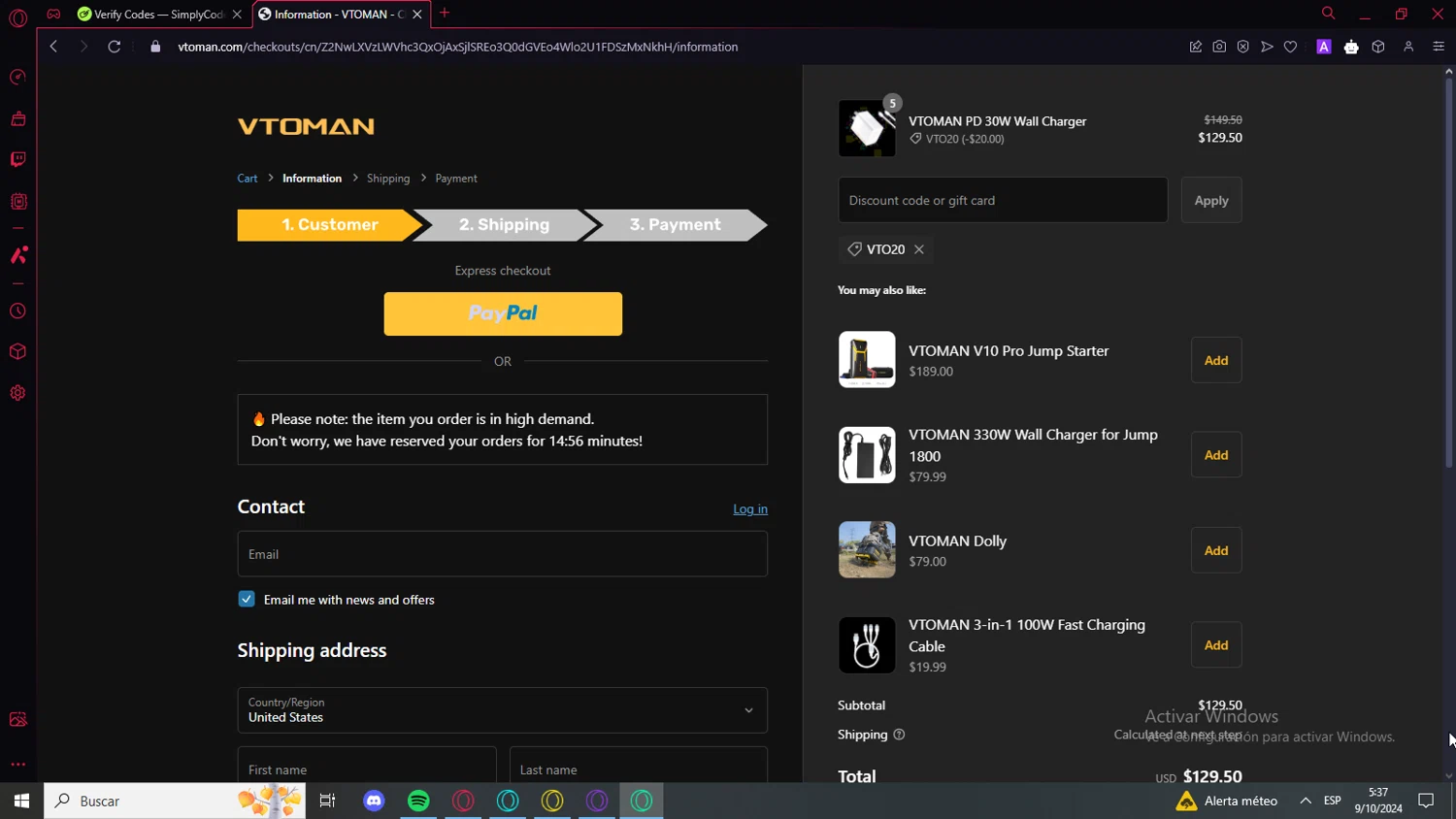This screenshot has height=819, width=1456.
Task: Click Discount code or gift card field
Action: 1003,200
